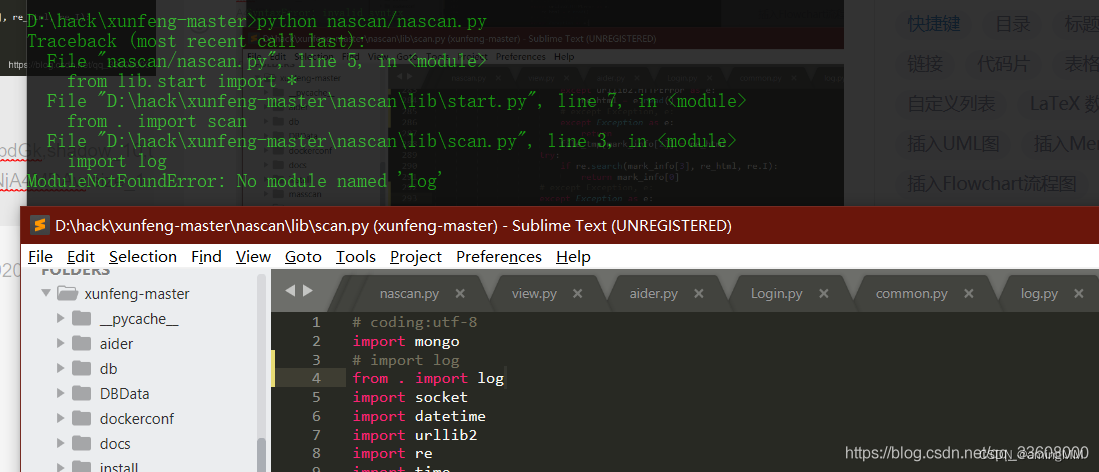Screen dimensions: 1099x472
Task: Expand the DBData folder
Action: [61, 393]
